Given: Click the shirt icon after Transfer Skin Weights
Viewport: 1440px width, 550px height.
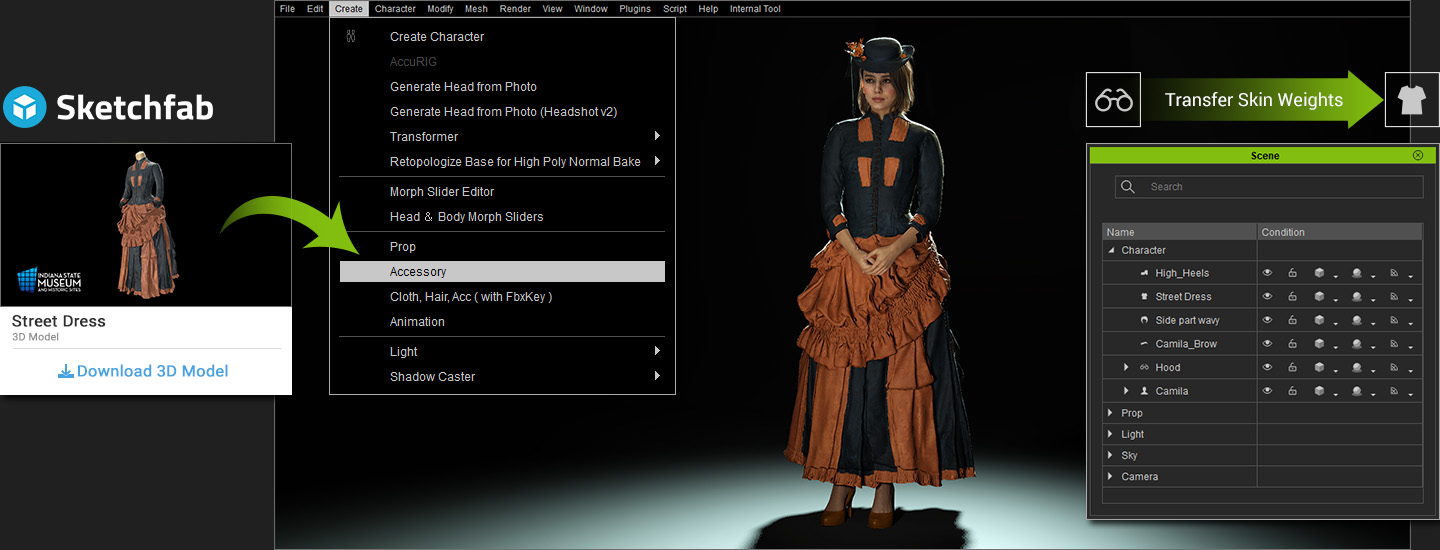Looking at the screenshot, I should coord(1411,100).
